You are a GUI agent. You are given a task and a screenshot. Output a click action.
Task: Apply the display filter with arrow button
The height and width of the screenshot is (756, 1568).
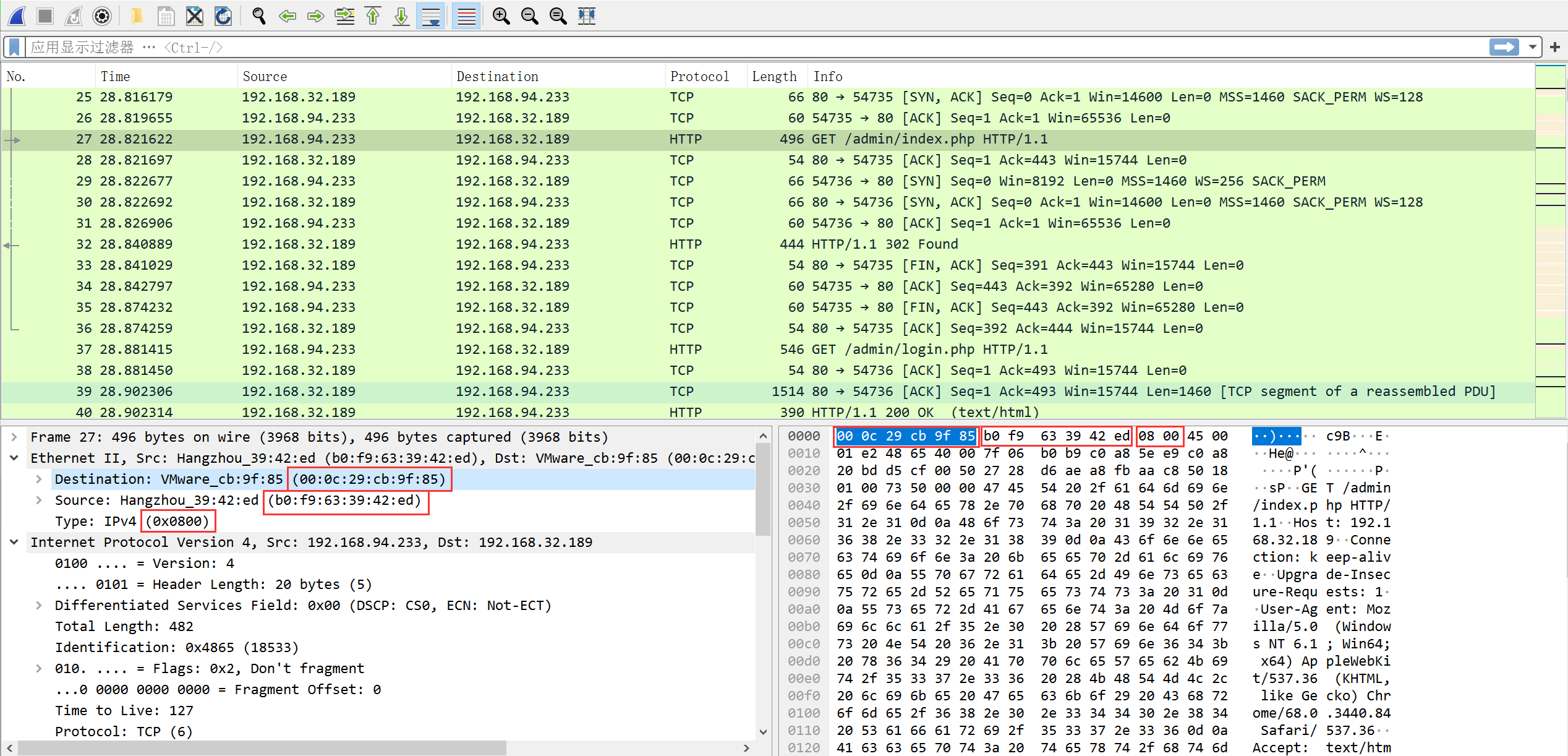click(1504, 47)
